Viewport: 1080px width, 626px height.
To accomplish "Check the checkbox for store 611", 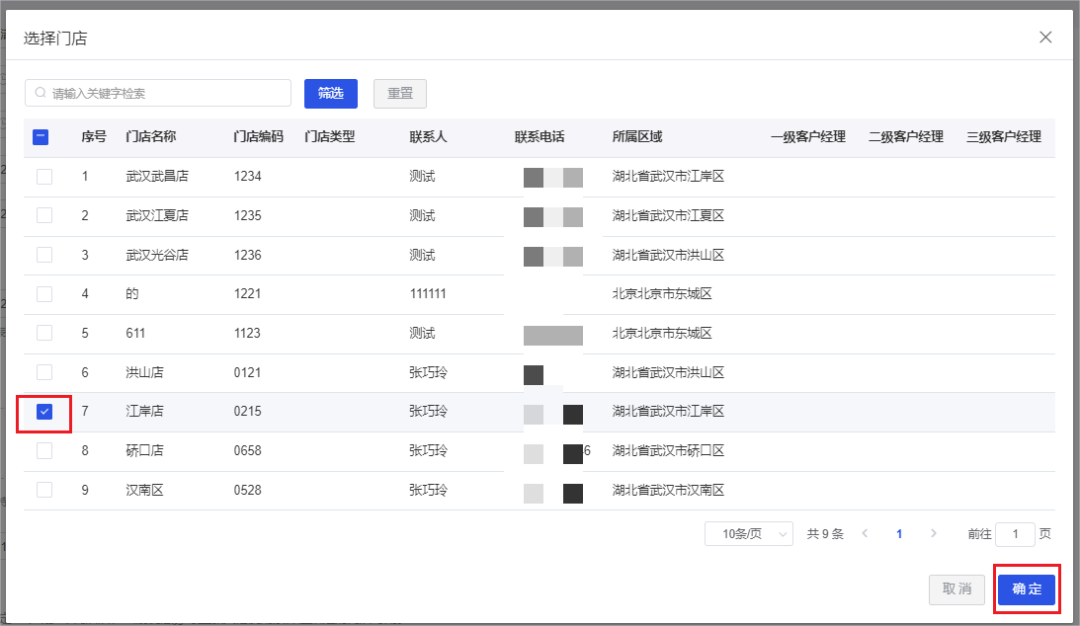I will point(44,333).
